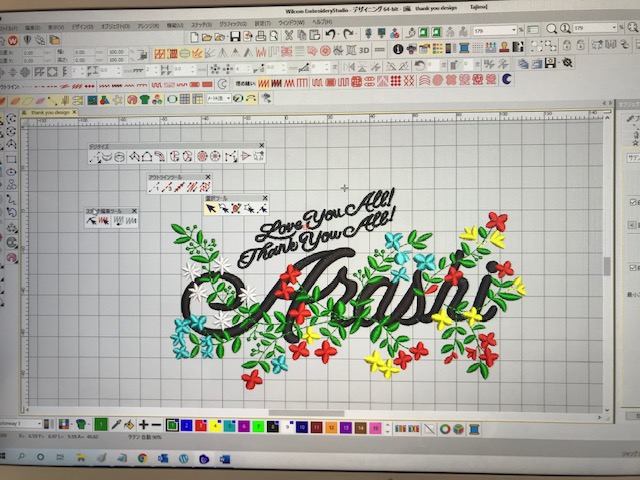Click the Zoom 1:1 magnifier icon
The image size is (640, 480).
pos(565,28)
